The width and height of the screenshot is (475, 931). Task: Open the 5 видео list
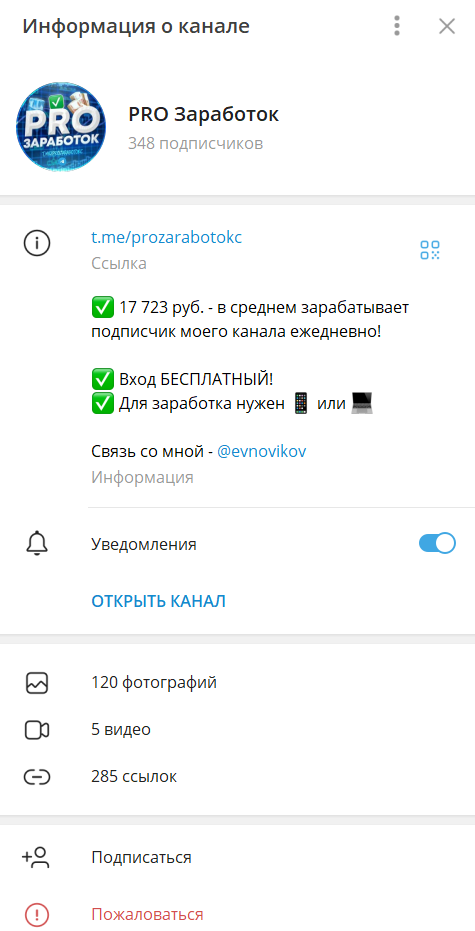click(x=238, y=730)
